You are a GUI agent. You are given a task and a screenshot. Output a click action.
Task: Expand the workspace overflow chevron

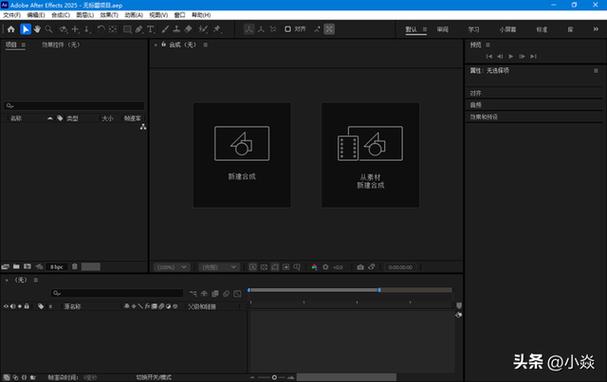pyautogui.click(x=596, y=29)
